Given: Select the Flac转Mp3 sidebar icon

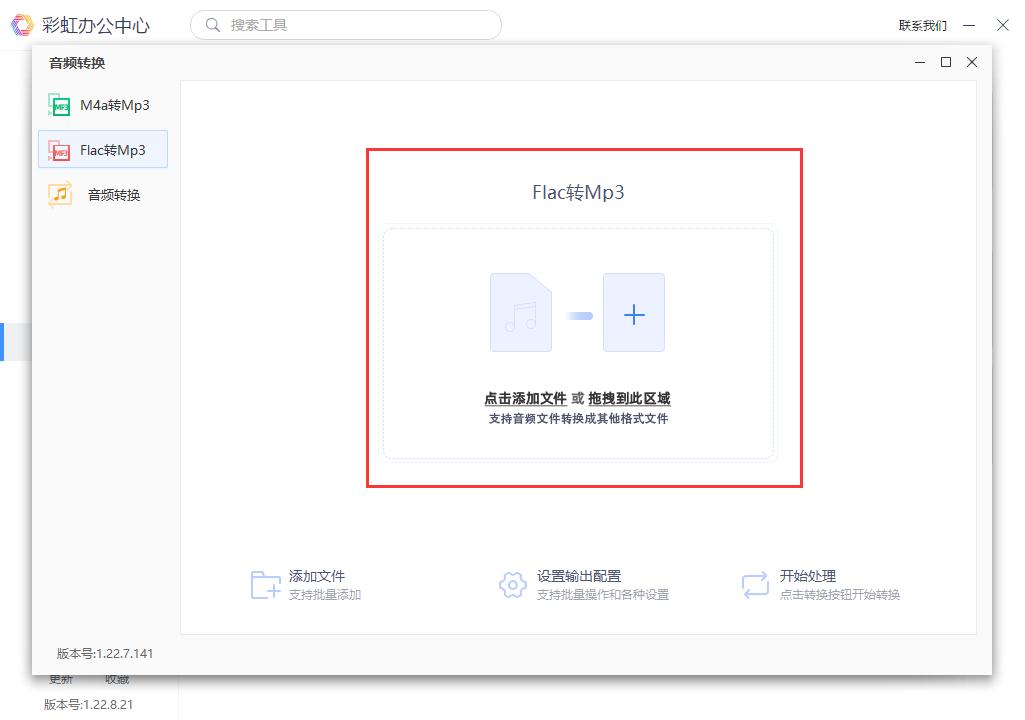Looking at the screenshot, I should pyautogui.click(x=58, y=149).
